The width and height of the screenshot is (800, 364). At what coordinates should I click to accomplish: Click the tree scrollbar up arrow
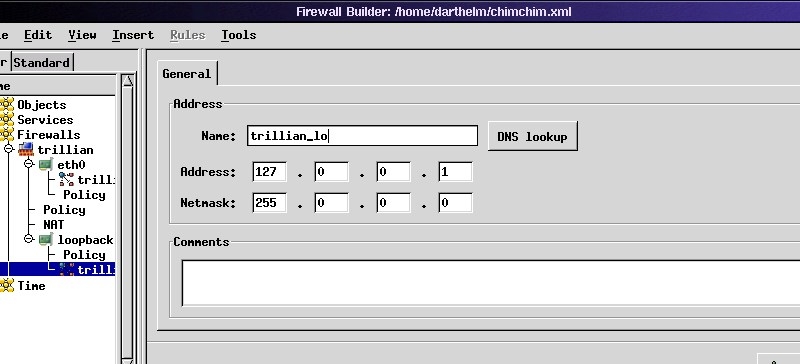[x=128, y=80]
